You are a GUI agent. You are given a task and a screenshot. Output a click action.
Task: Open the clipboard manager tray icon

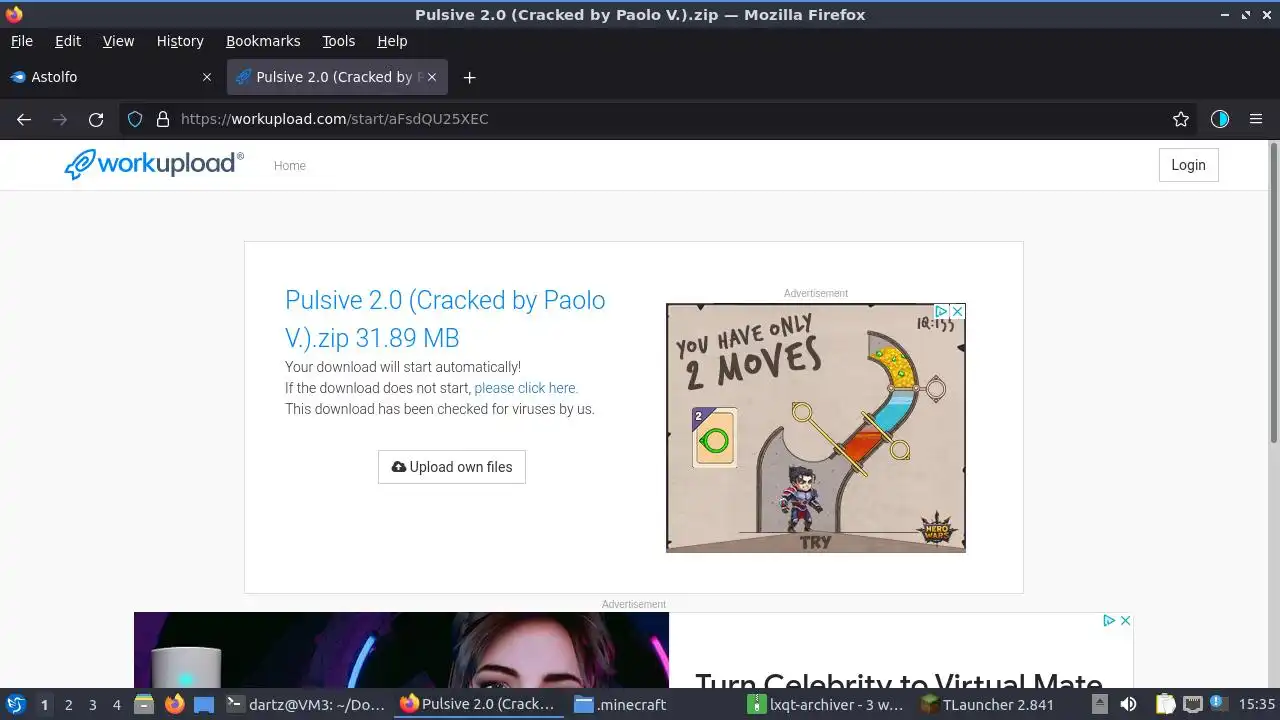tap(1166, 704)
